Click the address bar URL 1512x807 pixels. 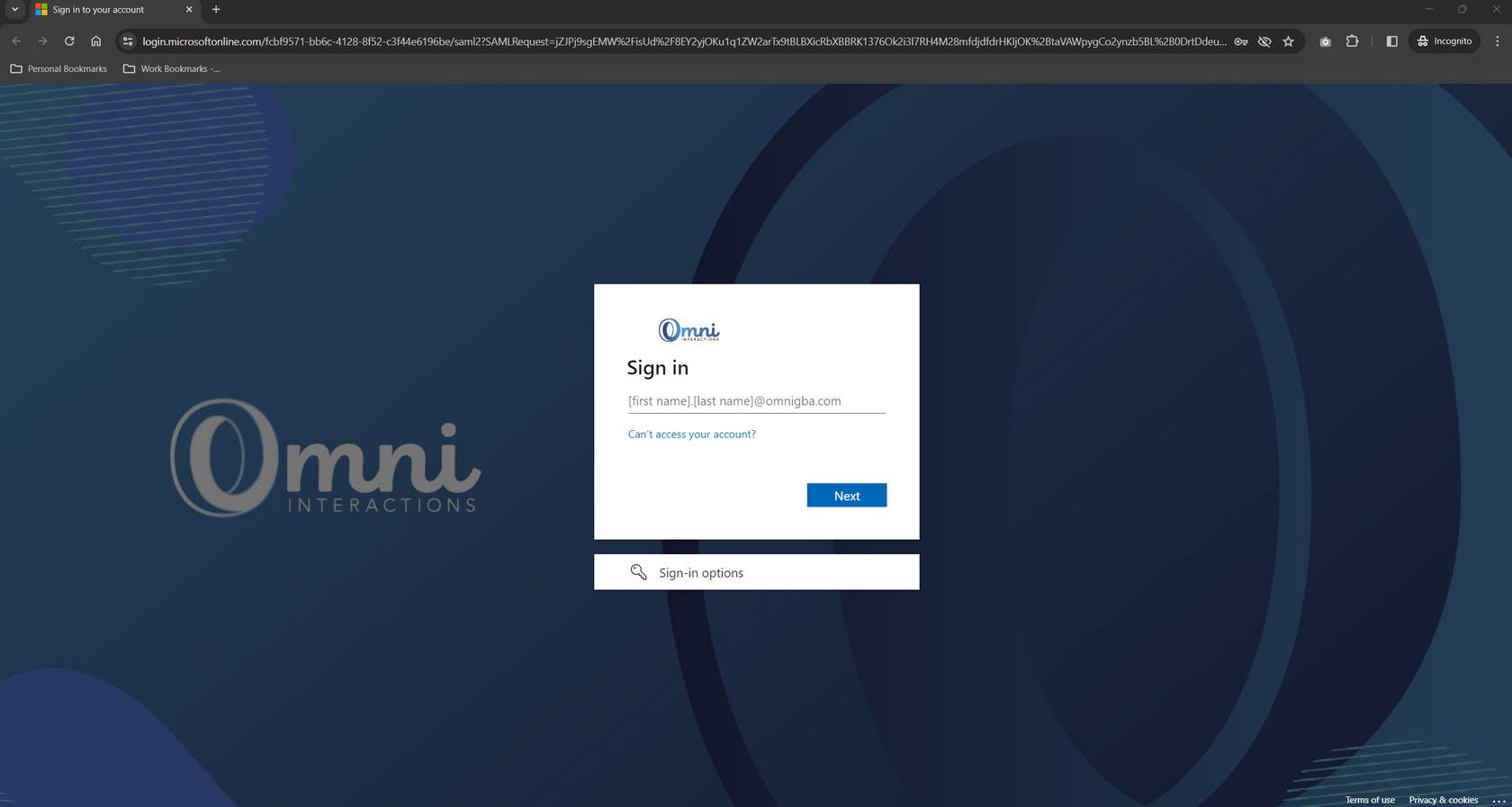point(684,41)
